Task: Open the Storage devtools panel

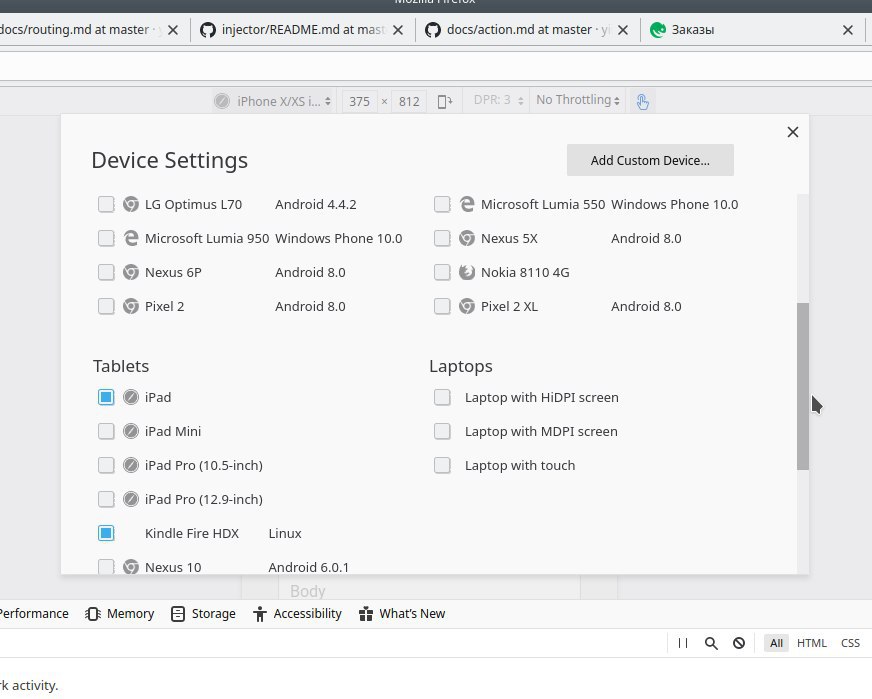Action: click(x=204, y=613)
